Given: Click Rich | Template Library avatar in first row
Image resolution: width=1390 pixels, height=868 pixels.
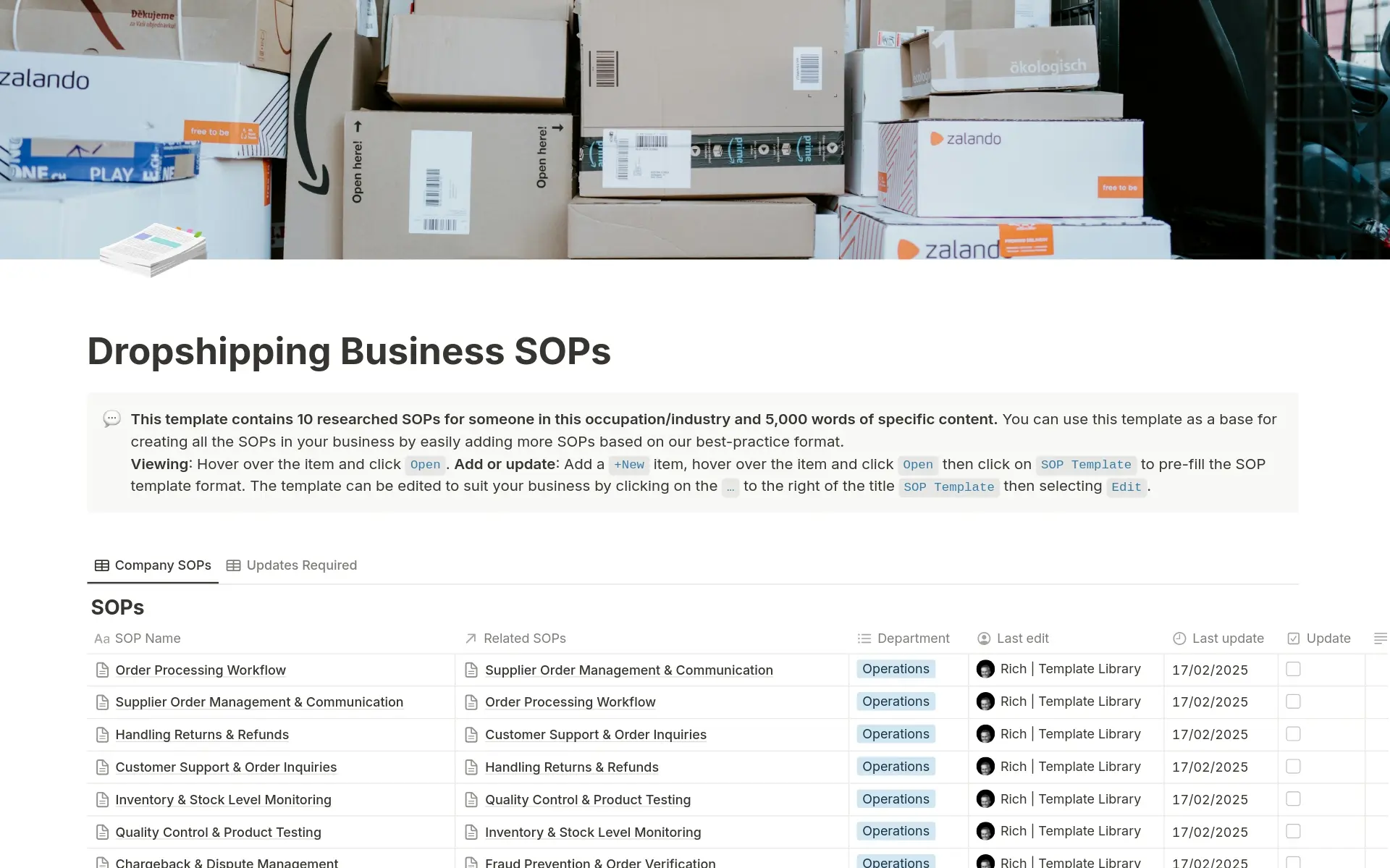Looking at the screenshot, I should tap(986, 670).
